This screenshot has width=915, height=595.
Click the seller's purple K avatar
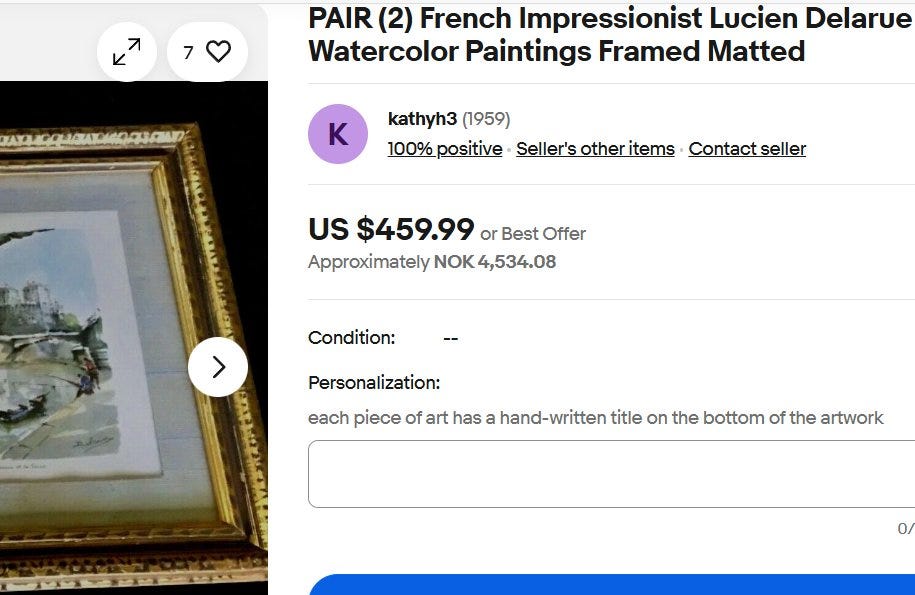(x=338, y=134)
